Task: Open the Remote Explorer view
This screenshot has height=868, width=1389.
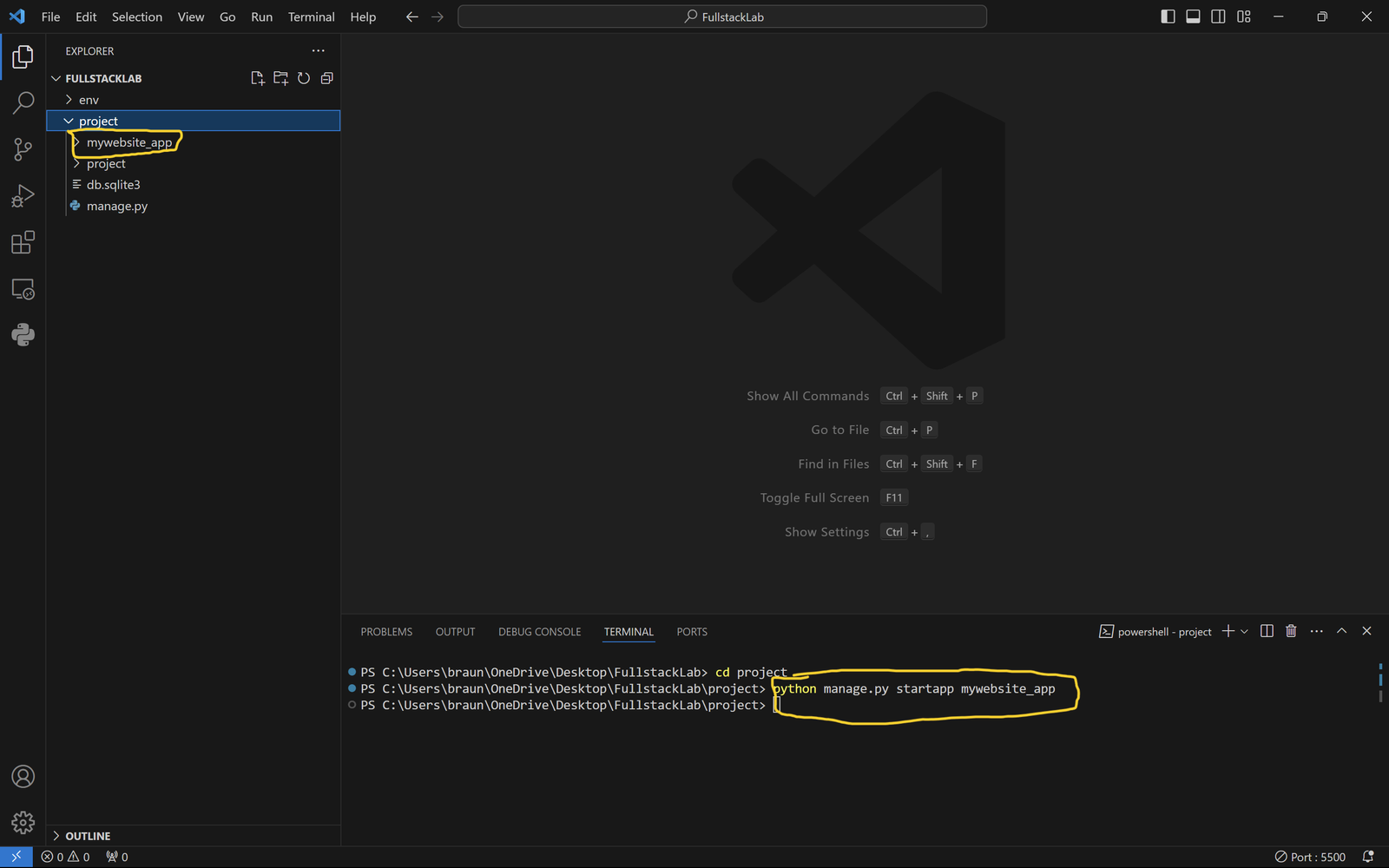Action: point(23,289)
